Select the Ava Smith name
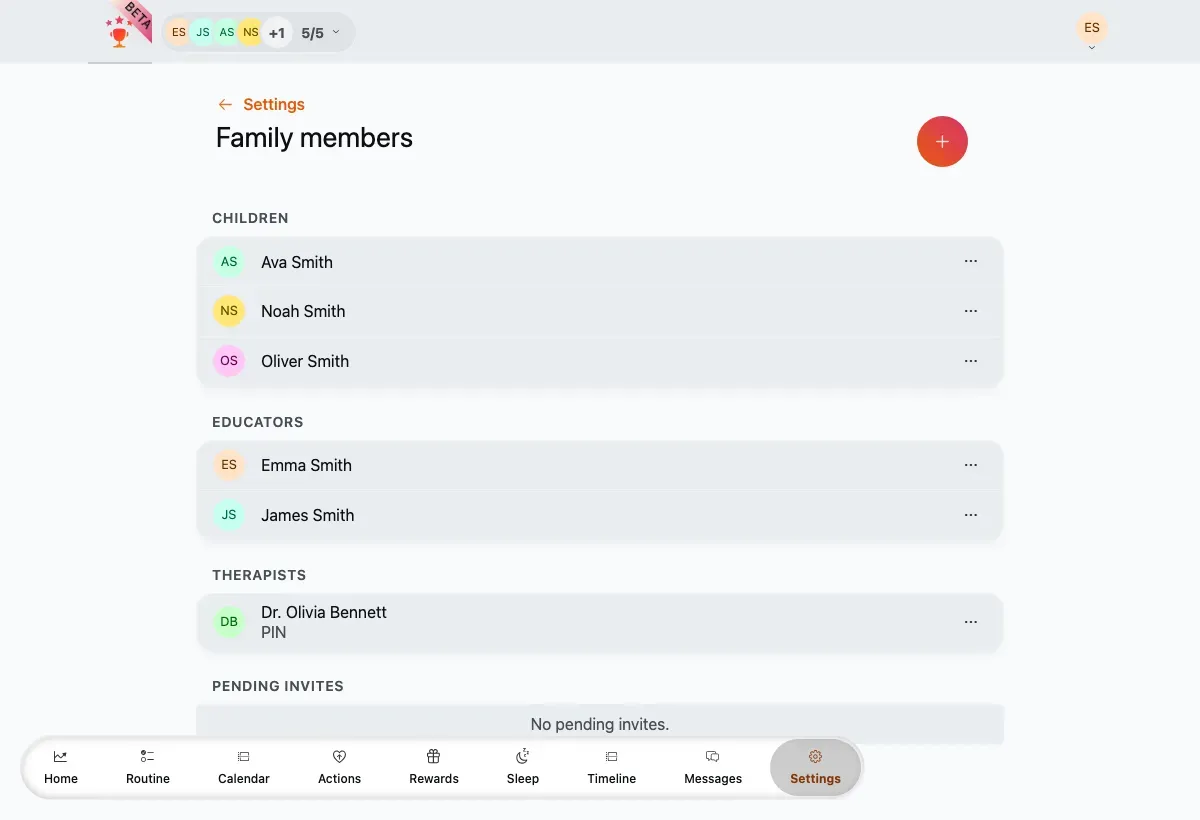This screenshot has height=820, width=1200. click(x=297, y=262)
